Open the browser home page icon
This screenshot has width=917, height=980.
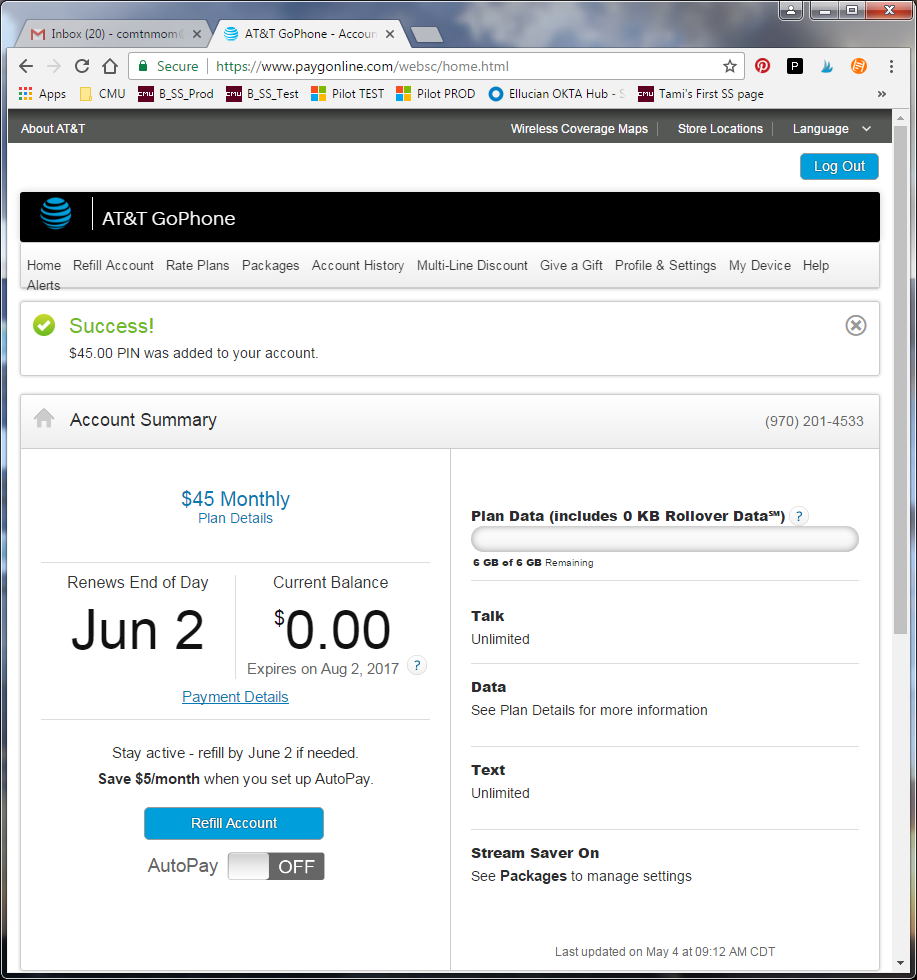pos(110,66)
